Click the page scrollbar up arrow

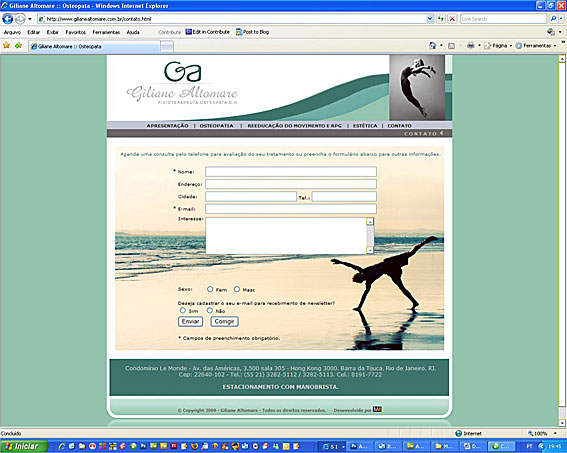pyautogui.click(x=562, y=59)
